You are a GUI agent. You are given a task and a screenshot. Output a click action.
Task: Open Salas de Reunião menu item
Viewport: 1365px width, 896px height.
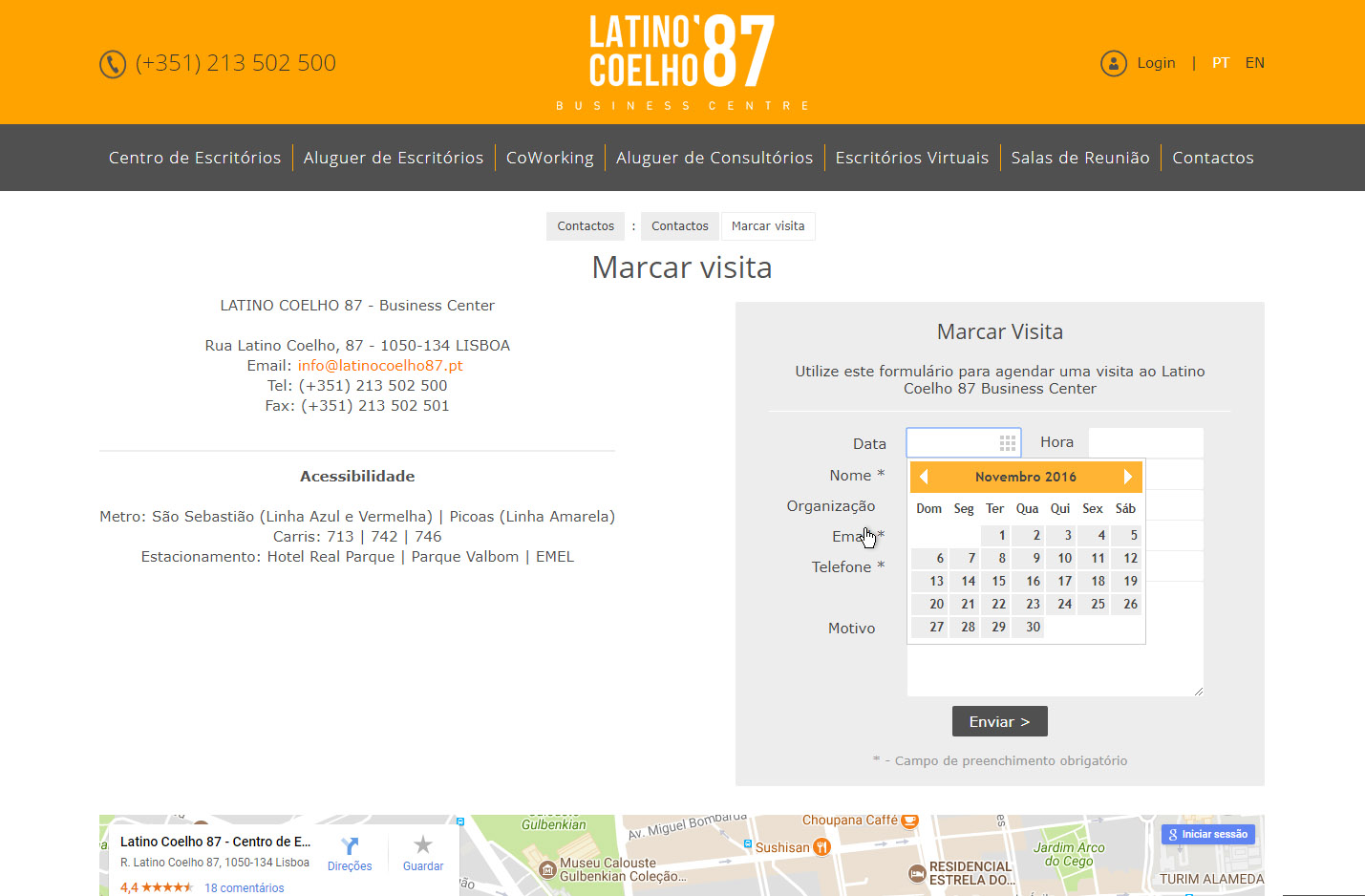pyautogui.click(x=1079, y=158)
